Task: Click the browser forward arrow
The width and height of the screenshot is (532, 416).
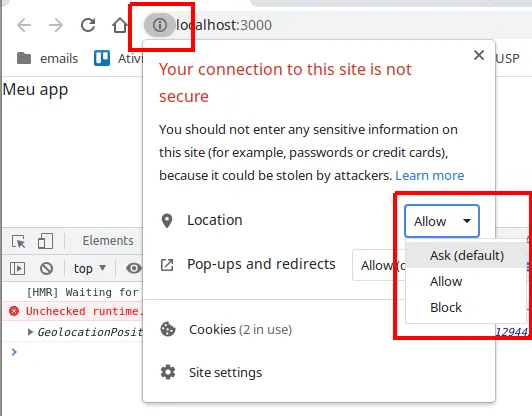Action: click(x=56, y=25)
